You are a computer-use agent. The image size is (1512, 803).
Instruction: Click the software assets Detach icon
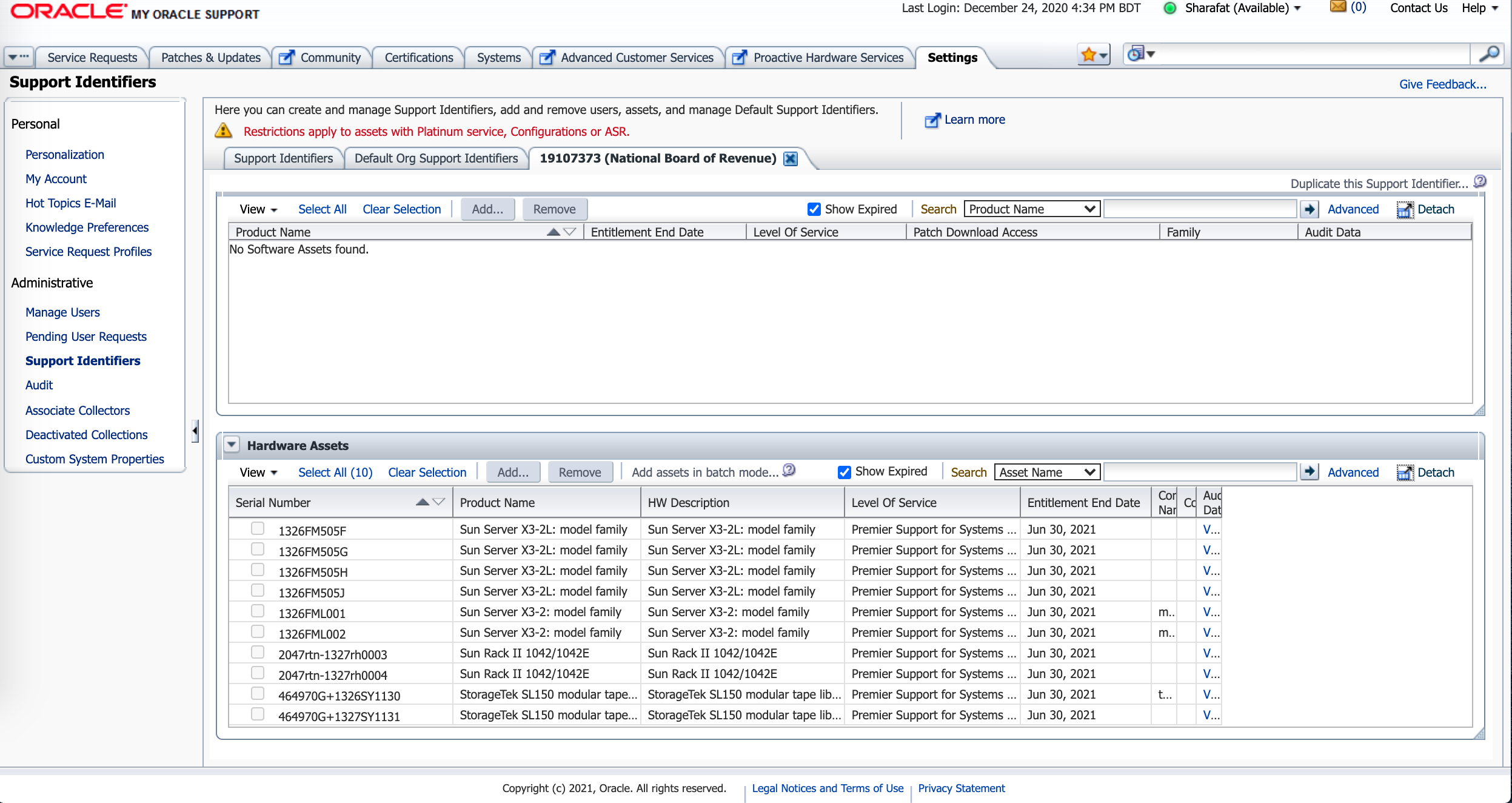(1405, 210)
